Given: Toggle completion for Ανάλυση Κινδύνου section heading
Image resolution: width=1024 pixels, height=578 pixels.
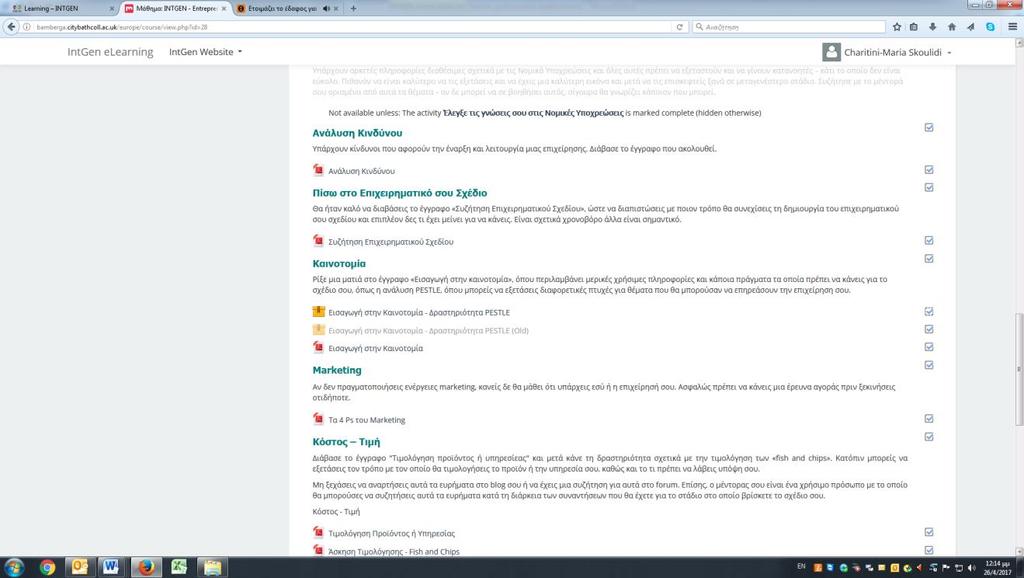Looking at the screenshot, I should [929, 127].
